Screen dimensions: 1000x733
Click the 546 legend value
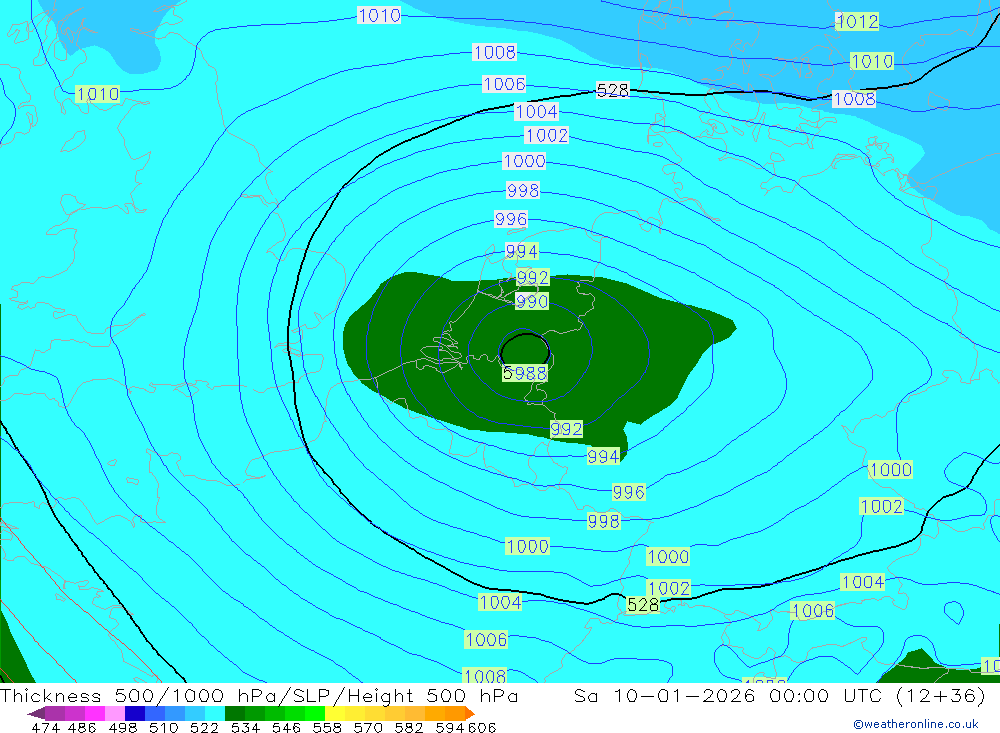point(286,727)
